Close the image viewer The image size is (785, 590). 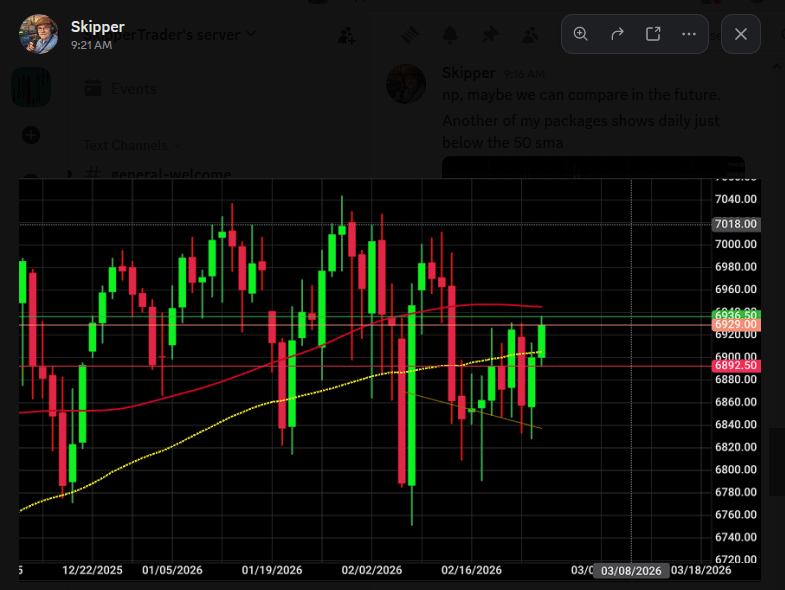(741, 34)
